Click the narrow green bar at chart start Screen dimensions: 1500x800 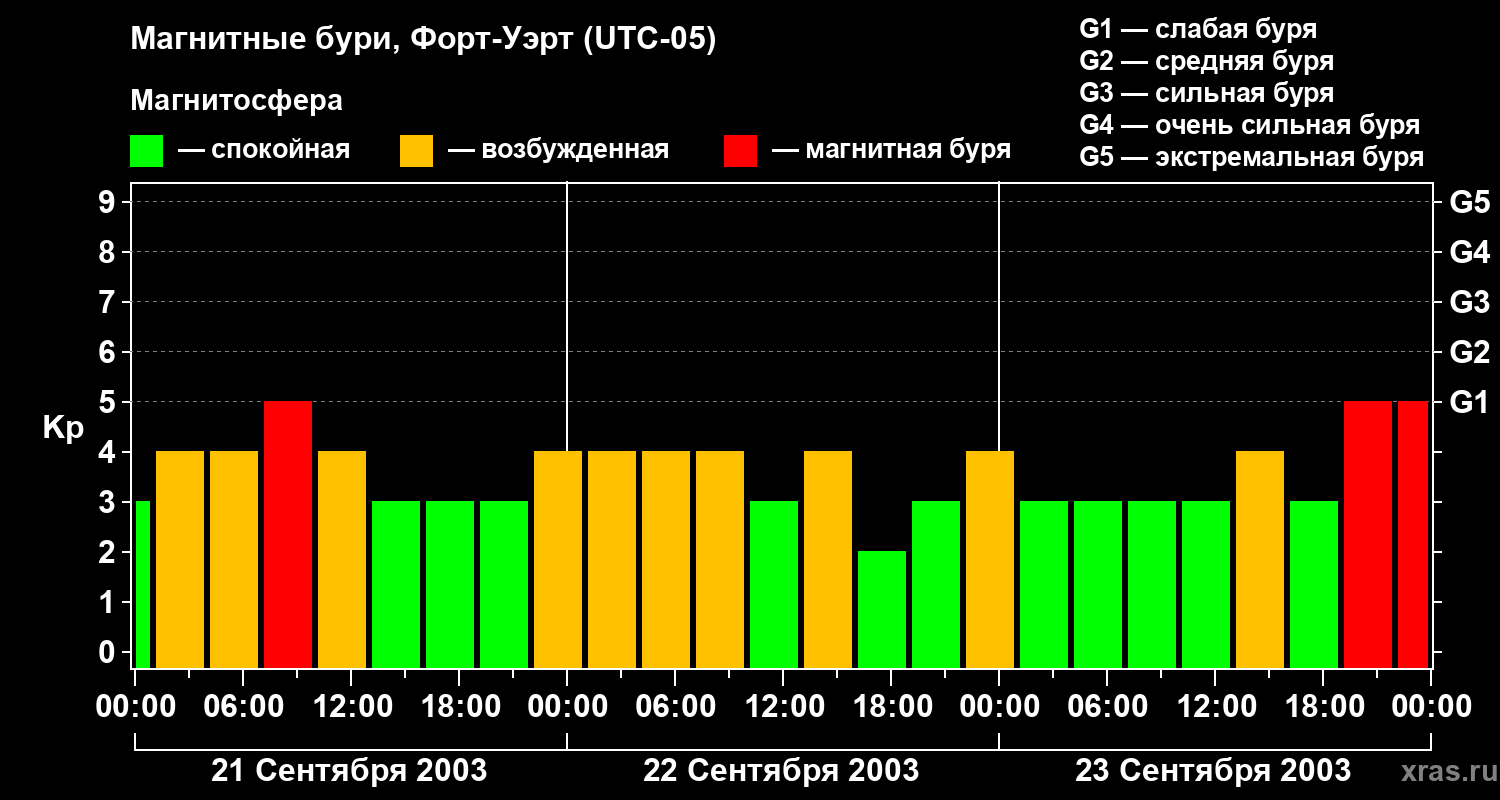tap(142, 584)
